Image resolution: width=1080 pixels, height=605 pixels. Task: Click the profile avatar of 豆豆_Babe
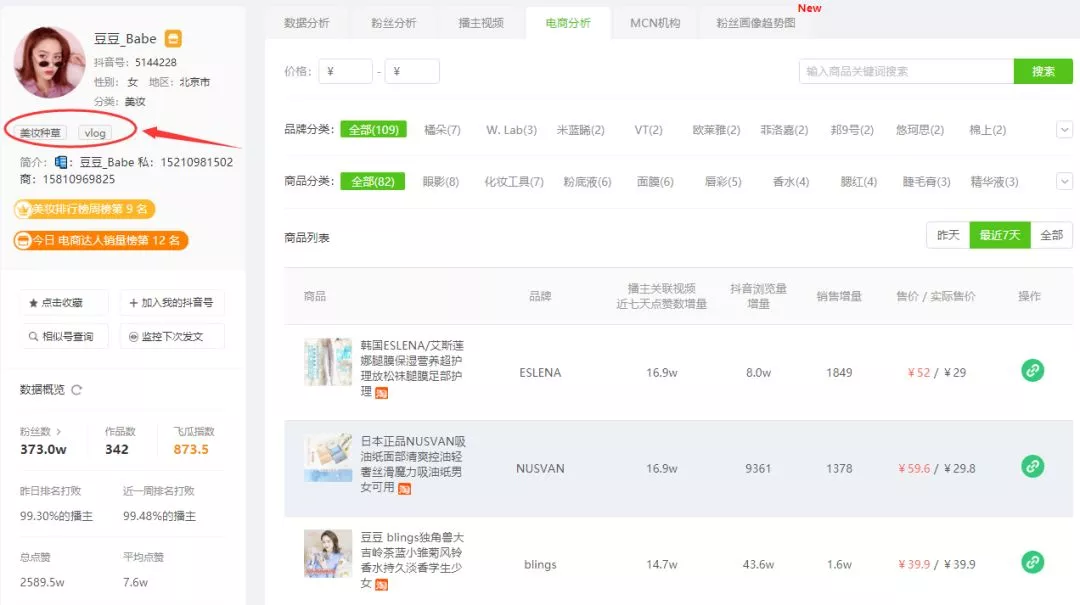[x=48, y=62]
